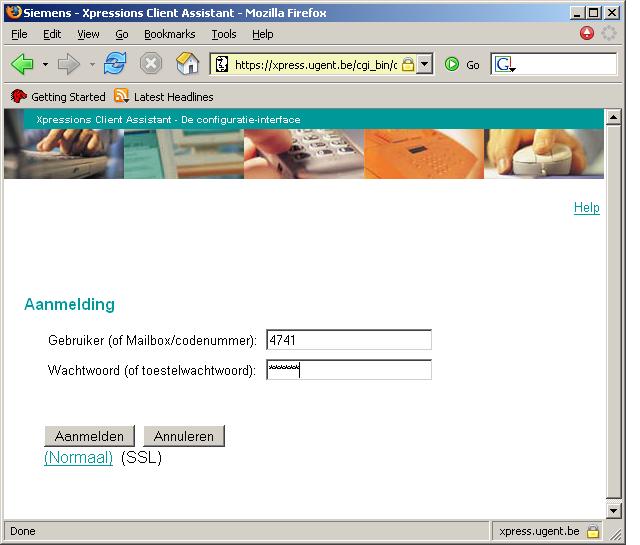Screen dimensions: 640x545
Task: Switch to the (Normaal) connection link
Action: 78,458
